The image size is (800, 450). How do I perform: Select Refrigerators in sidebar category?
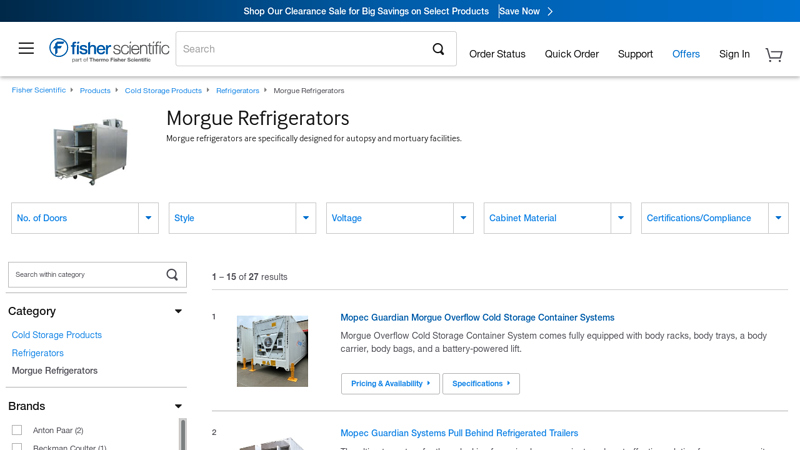coord(38,353)
